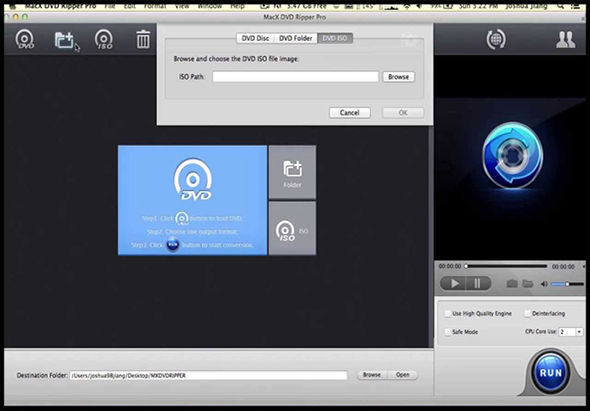Open the View menu

182,6
